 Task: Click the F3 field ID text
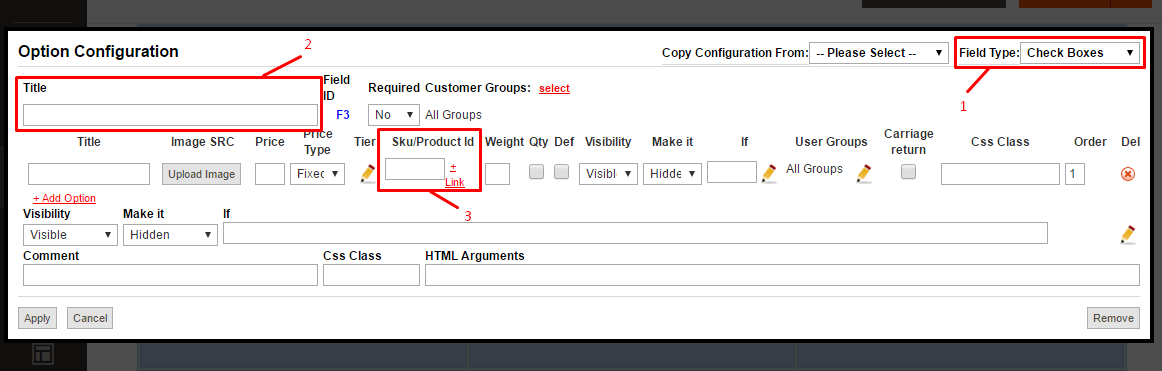tap(343, 115)
